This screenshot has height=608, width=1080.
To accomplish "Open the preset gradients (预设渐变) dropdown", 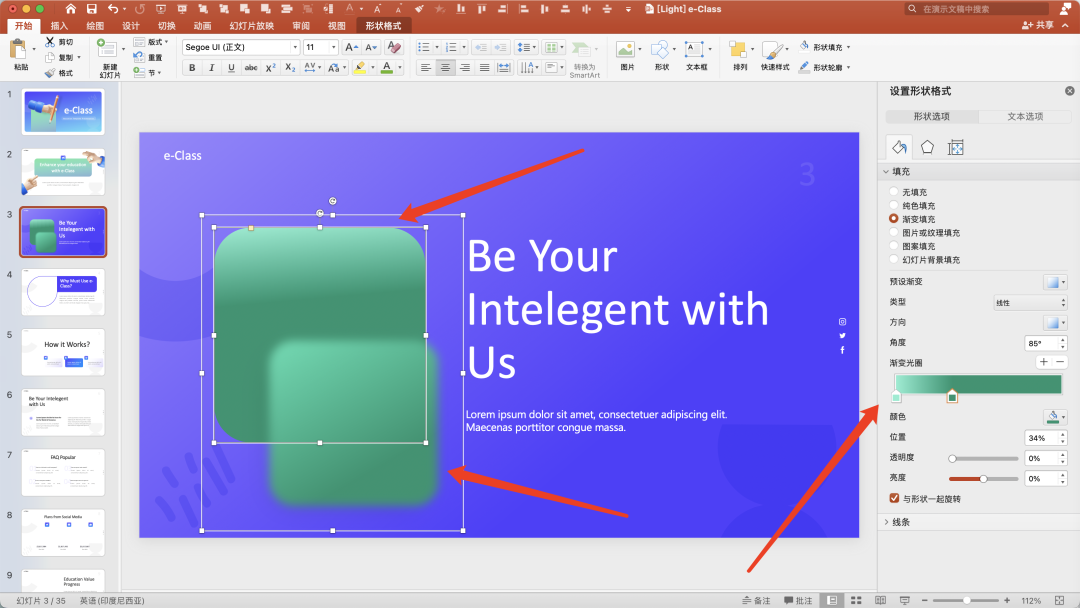I will (x=1055, y=282).
